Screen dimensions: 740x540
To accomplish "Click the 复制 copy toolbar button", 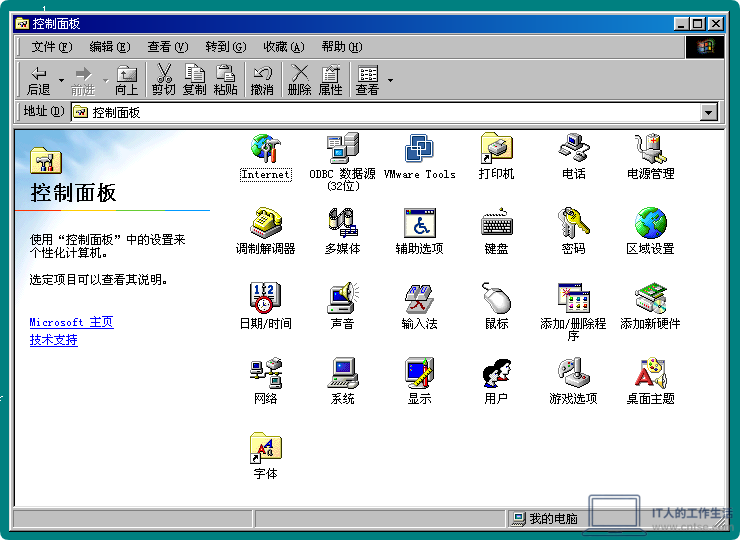I will point(194,80).
